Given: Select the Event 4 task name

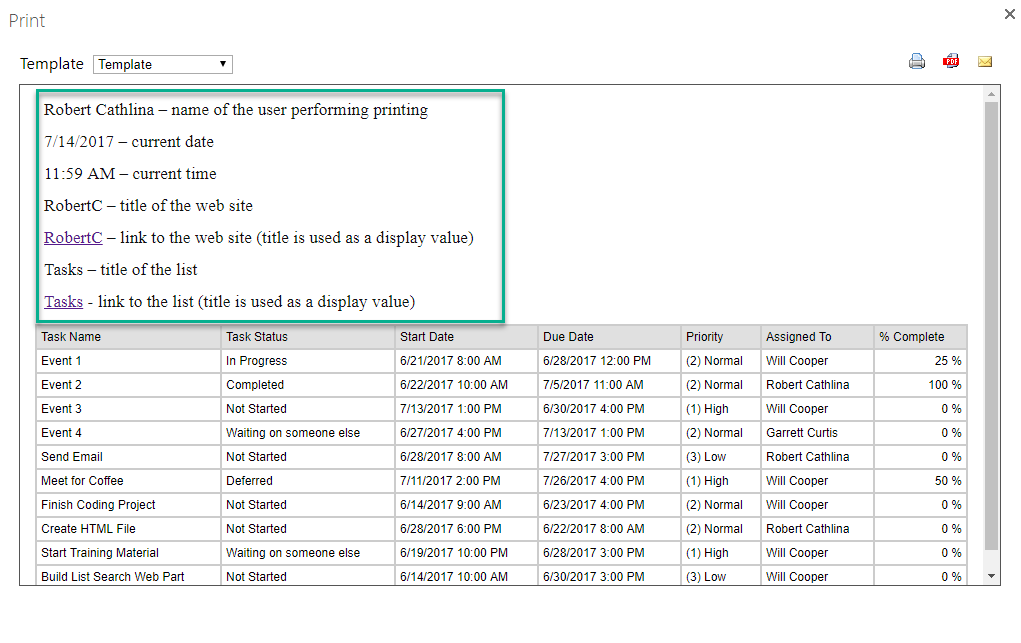Looking at the screenshot, I should point(61,433).
